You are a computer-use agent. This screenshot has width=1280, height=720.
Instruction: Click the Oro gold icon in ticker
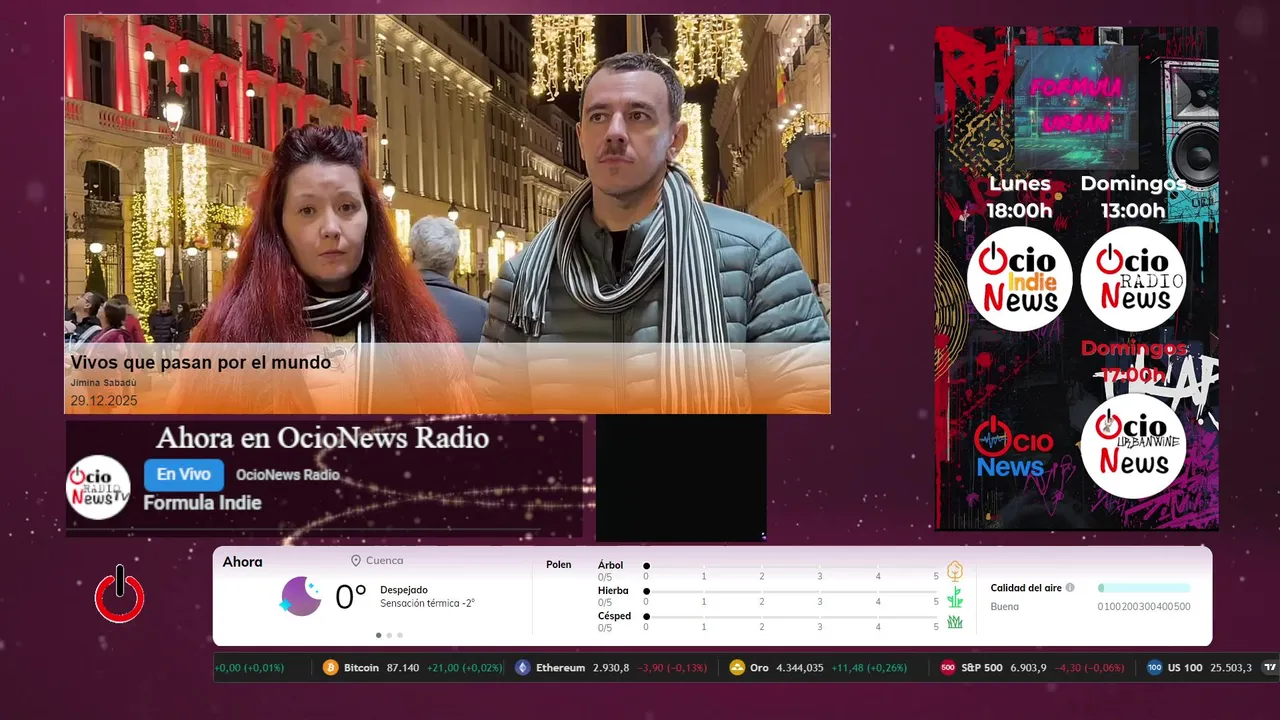click(737, 667)
